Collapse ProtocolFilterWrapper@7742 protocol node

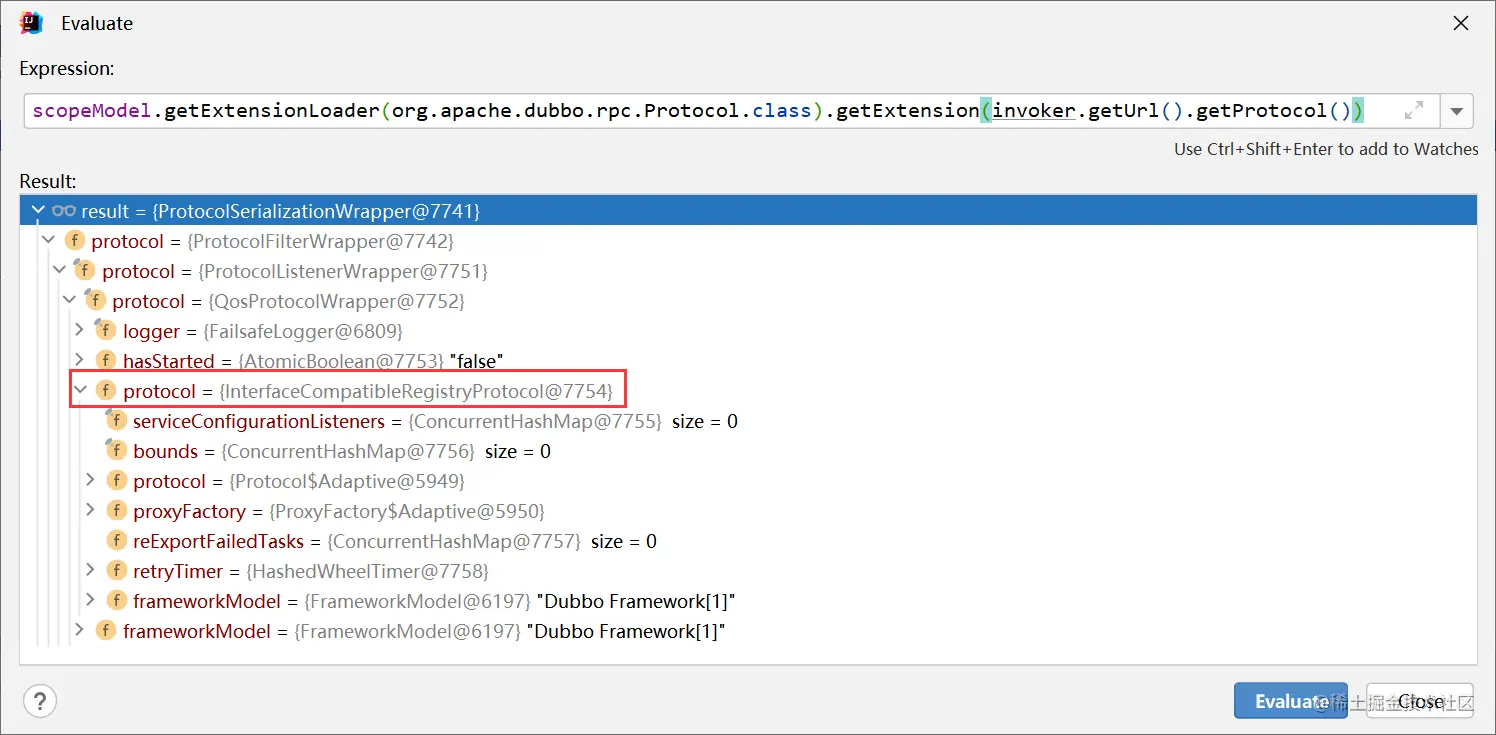(48, 241)
